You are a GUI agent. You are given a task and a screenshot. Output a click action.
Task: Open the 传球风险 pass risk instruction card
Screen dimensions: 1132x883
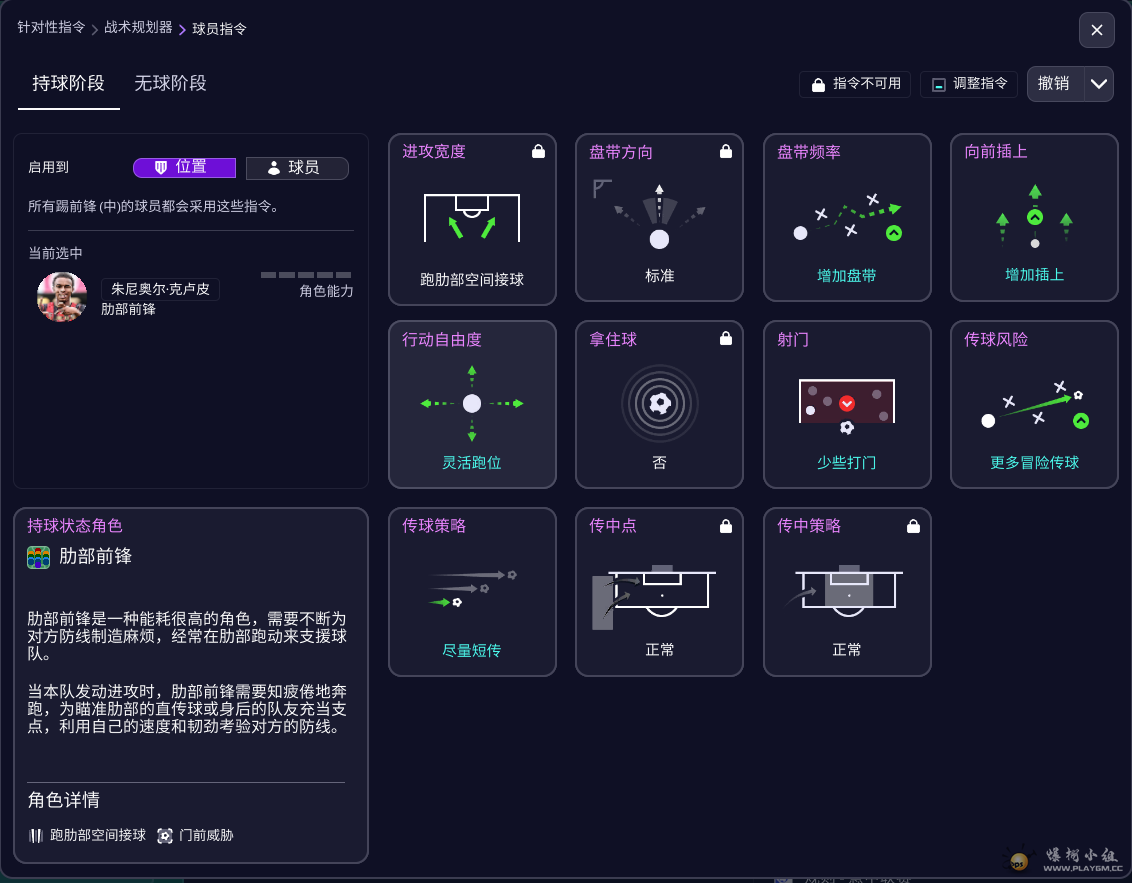pyautogui.click(x=1034, y=404)
